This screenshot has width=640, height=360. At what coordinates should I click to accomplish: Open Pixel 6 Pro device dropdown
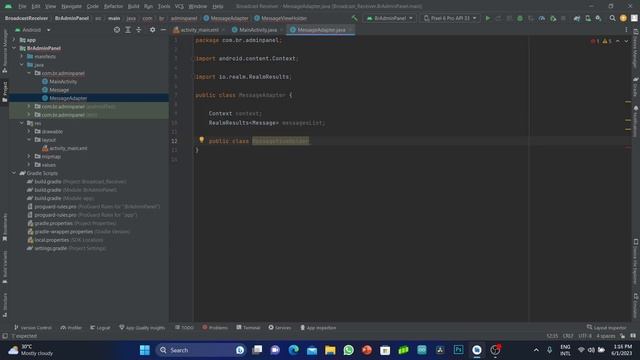[450, 18]
